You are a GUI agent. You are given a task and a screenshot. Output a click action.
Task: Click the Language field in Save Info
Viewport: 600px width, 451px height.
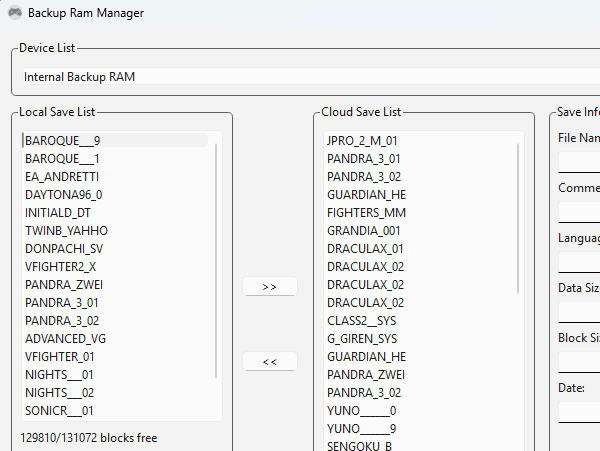coord(579,262)
